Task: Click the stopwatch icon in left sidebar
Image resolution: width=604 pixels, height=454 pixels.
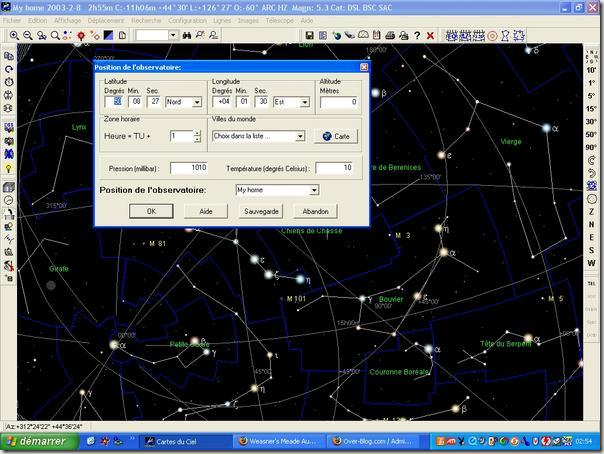Action: coord(8,82)
